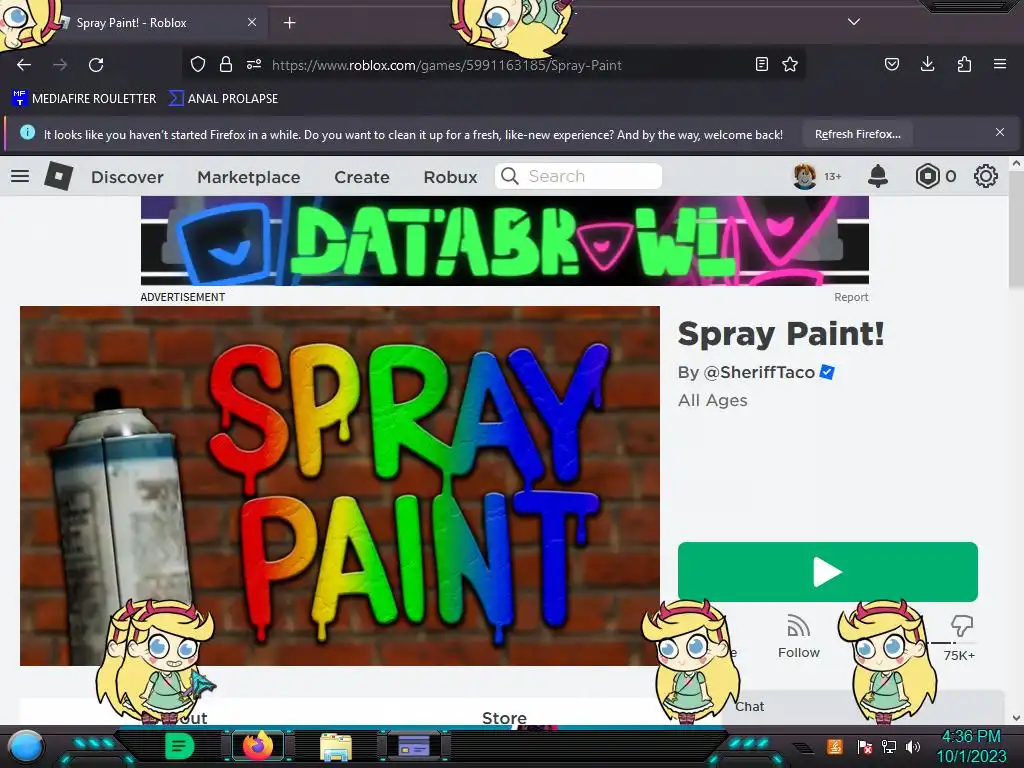Open the Roblox avatar profile icon

point(805,176)
